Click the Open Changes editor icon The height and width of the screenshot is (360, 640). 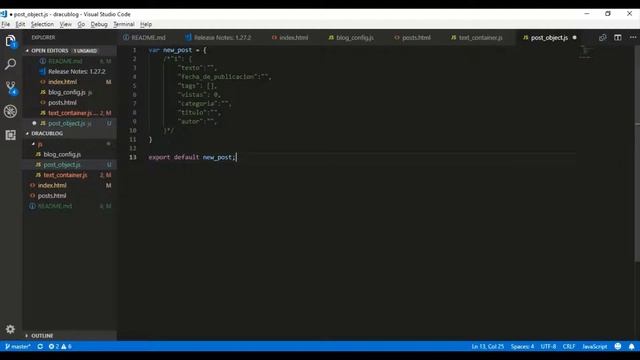(x=602, y=38)
